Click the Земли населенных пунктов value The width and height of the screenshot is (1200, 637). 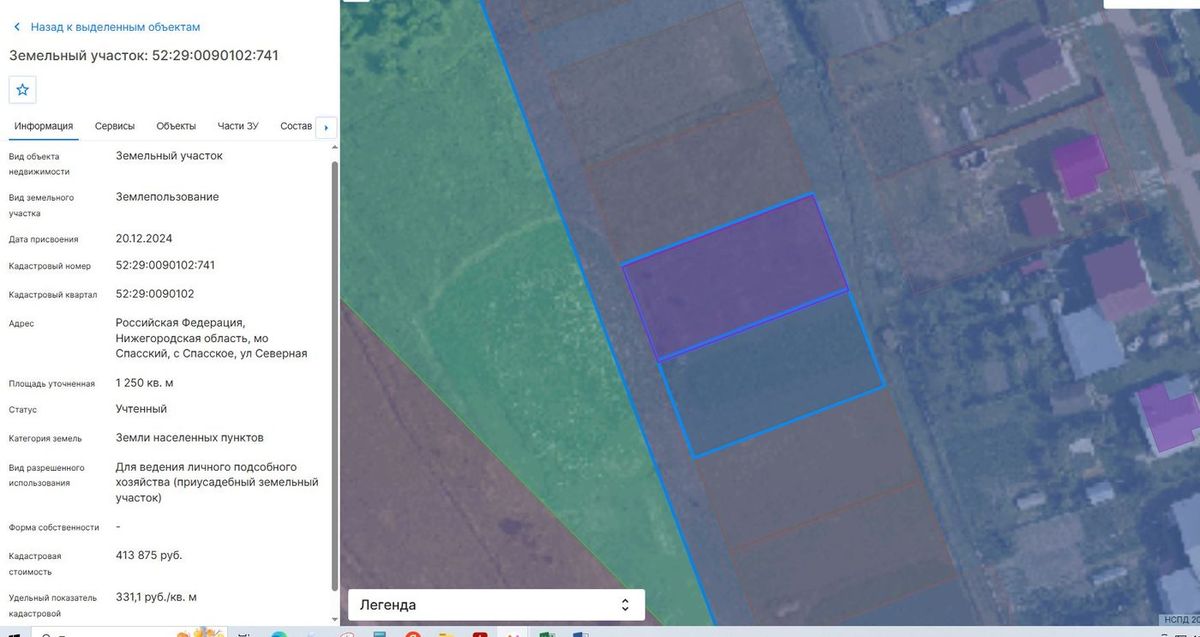click(x=190, y=438)
